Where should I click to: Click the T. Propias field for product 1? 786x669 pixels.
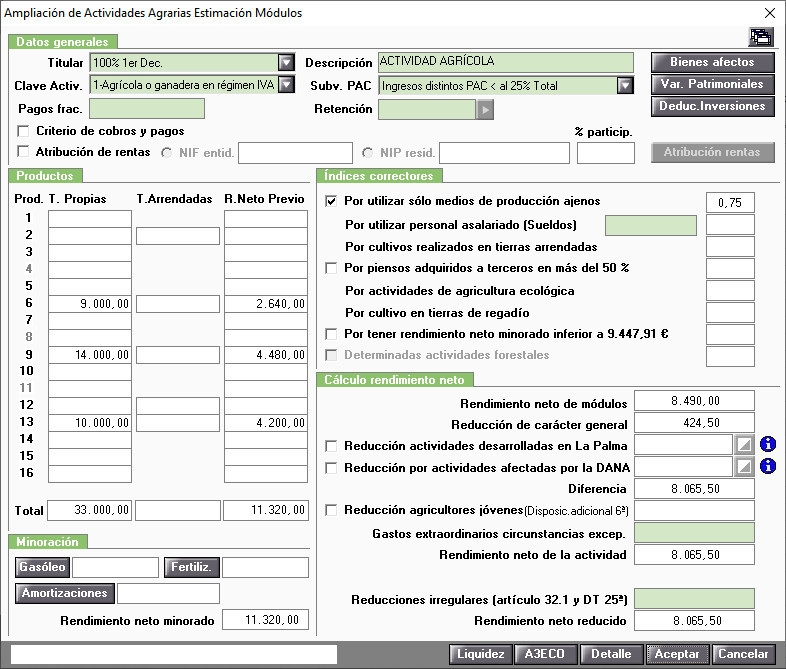(90, 219)
